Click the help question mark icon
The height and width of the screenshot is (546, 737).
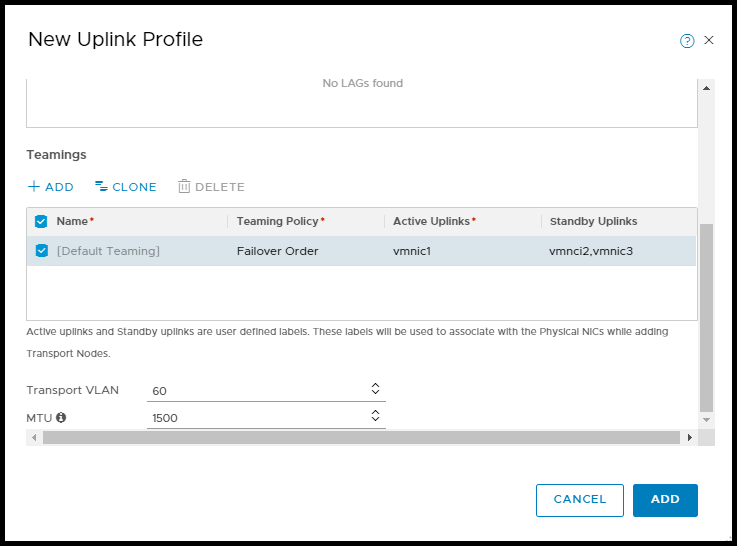coord(687,41)
